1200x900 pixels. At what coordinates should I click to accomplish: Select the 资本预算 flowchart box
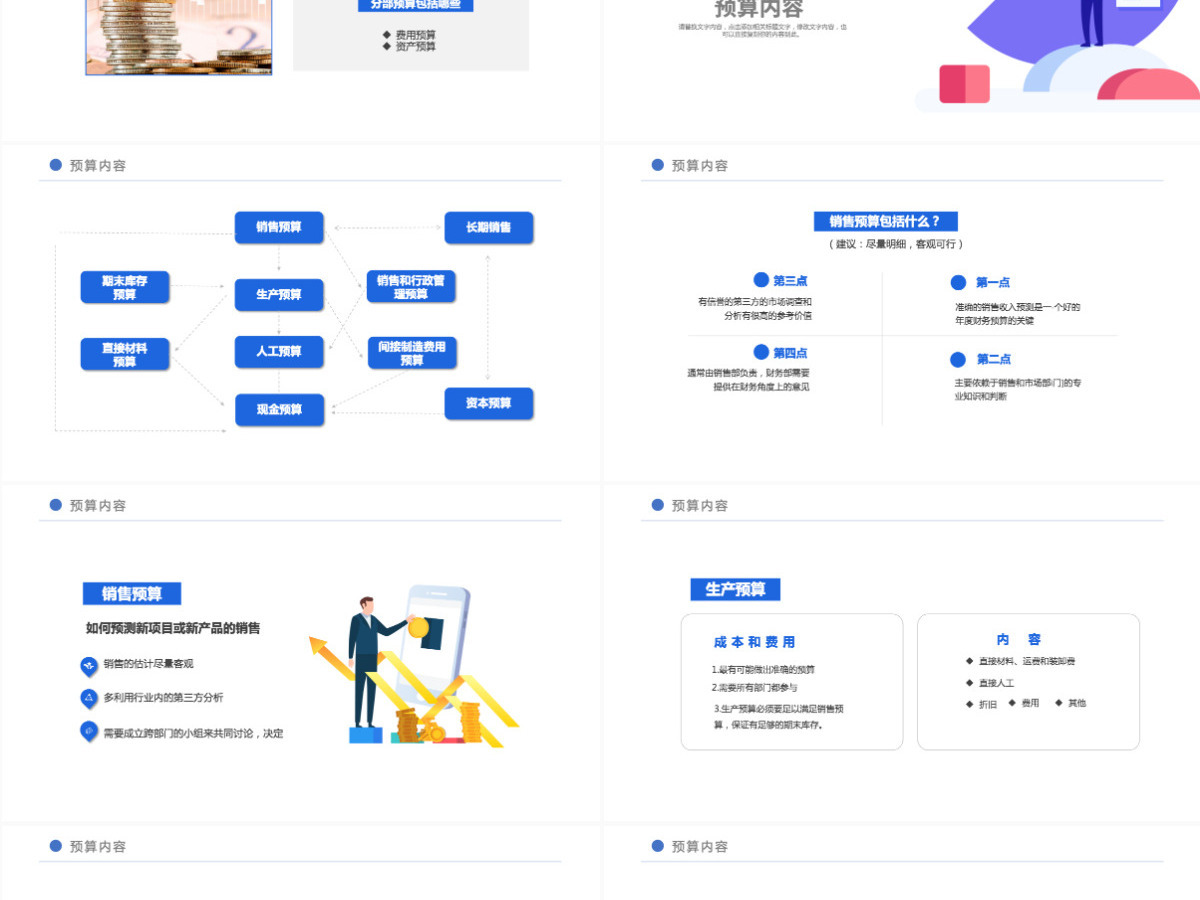point(488,403)
